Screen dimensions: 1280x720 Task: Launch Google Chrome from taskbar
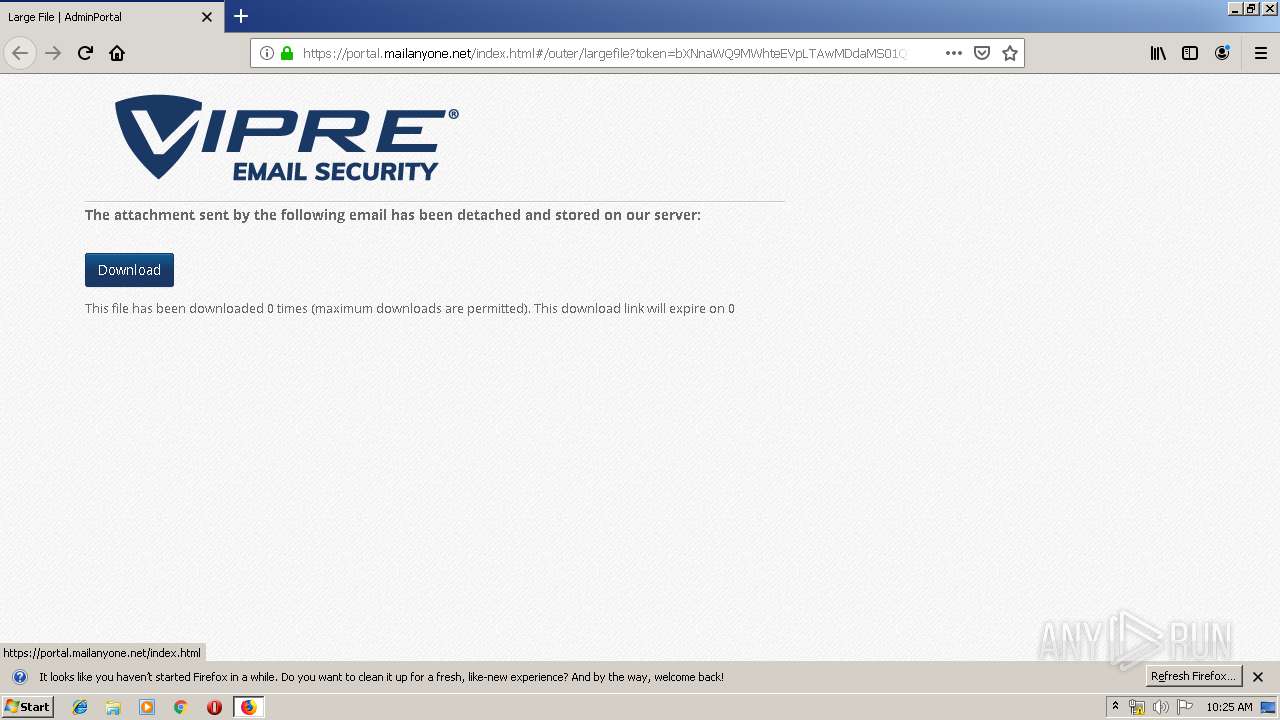tap(181, 707)
